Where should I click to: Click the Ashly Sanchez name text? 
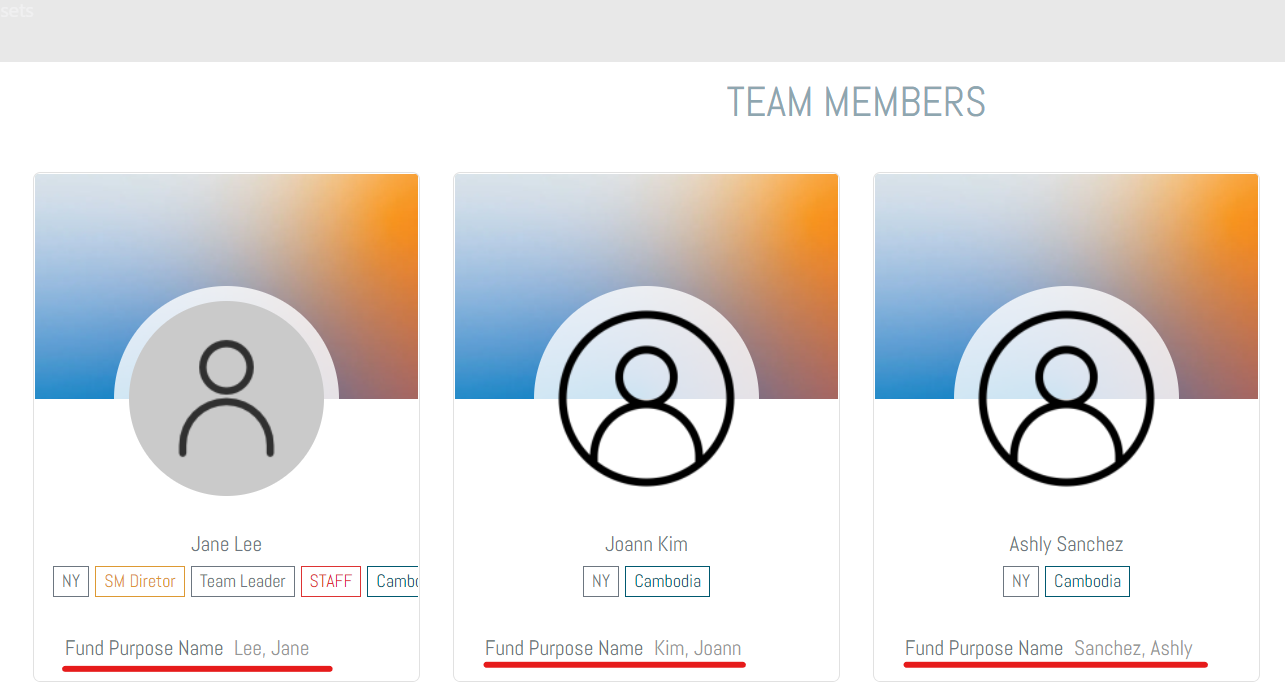tap(1066, 545)
